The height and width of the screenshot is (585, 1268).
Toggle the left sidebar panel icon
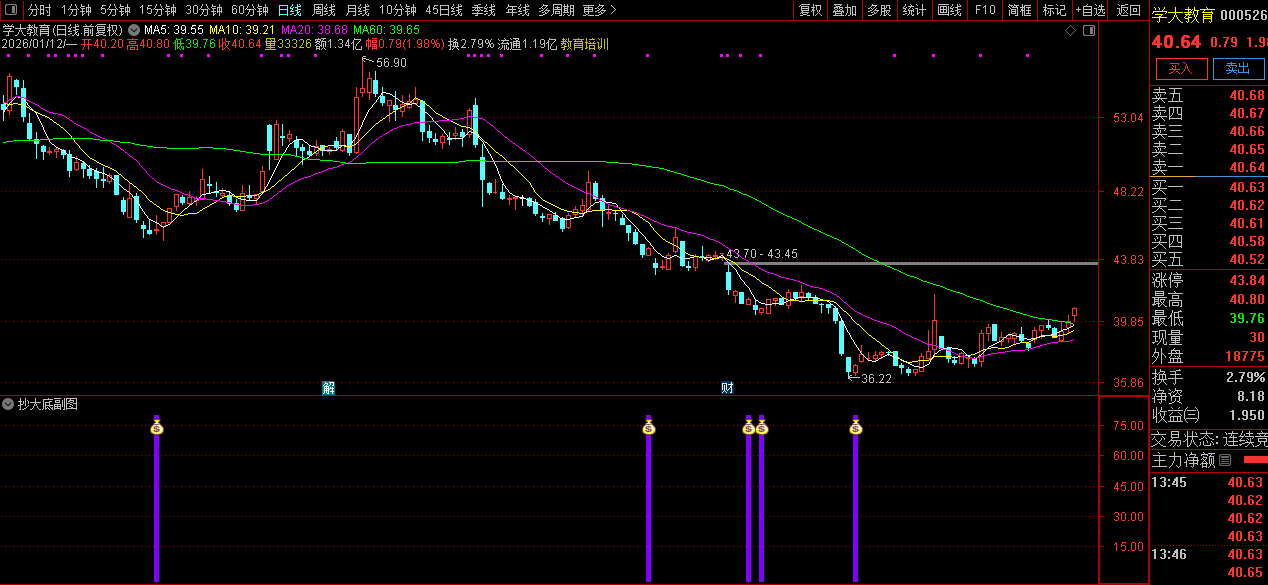pyautogui.click(x=13, y=10)
